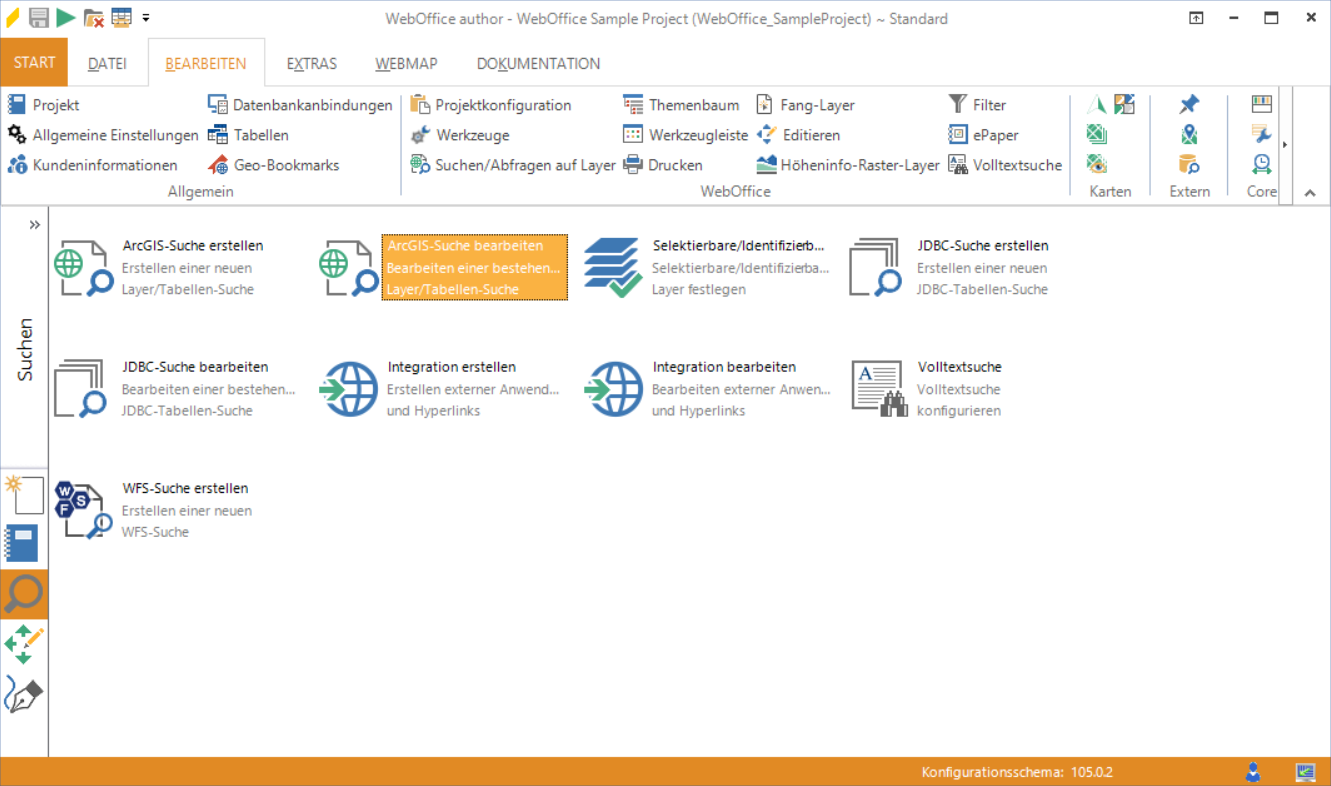The image size is (1331, 786).
Task: Click the arrows with pencil sidebar icon
Action: click(24, 644)
